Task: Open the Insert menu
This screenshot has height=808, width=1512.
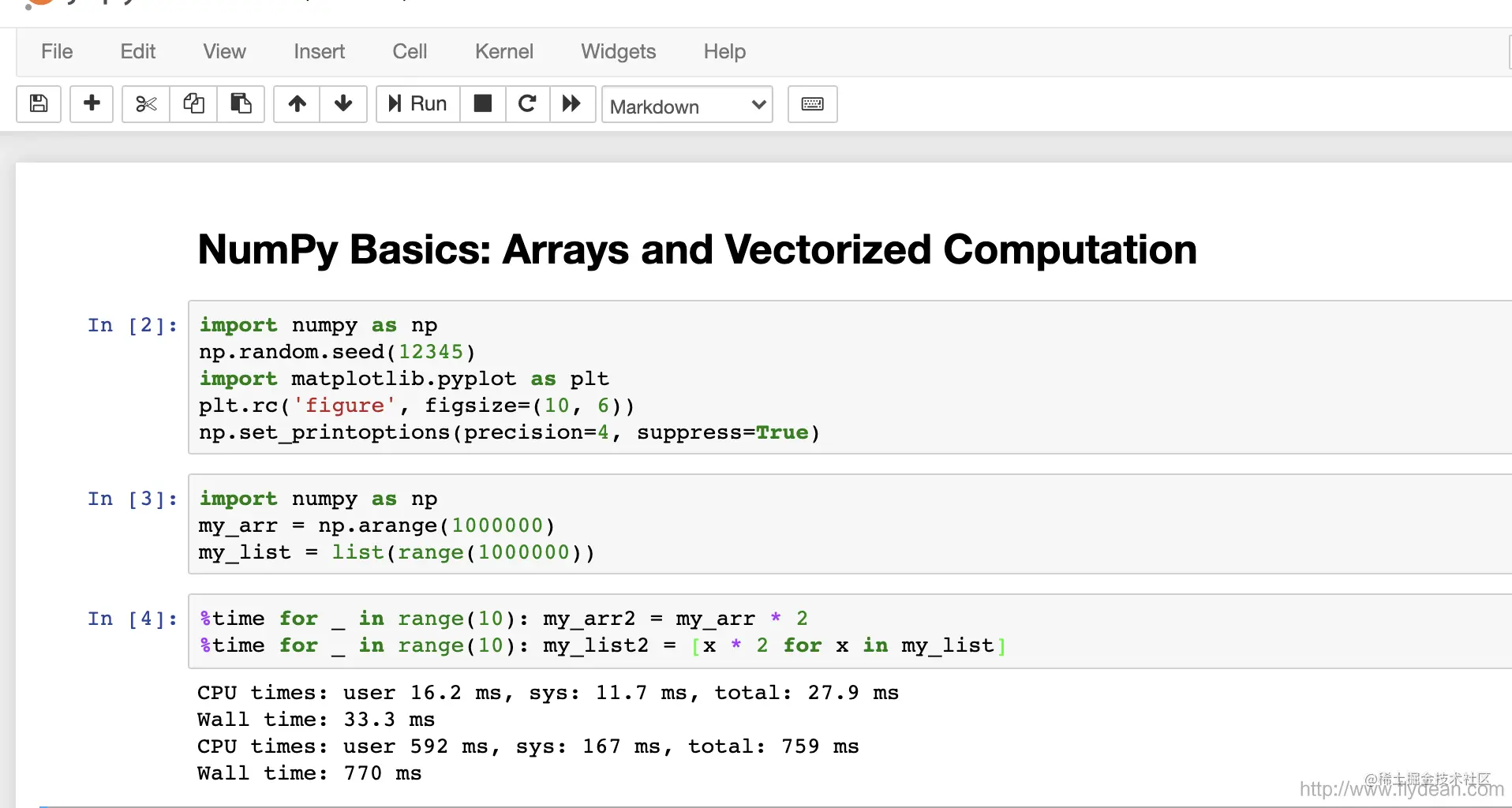Action: (x=320, y=51)
